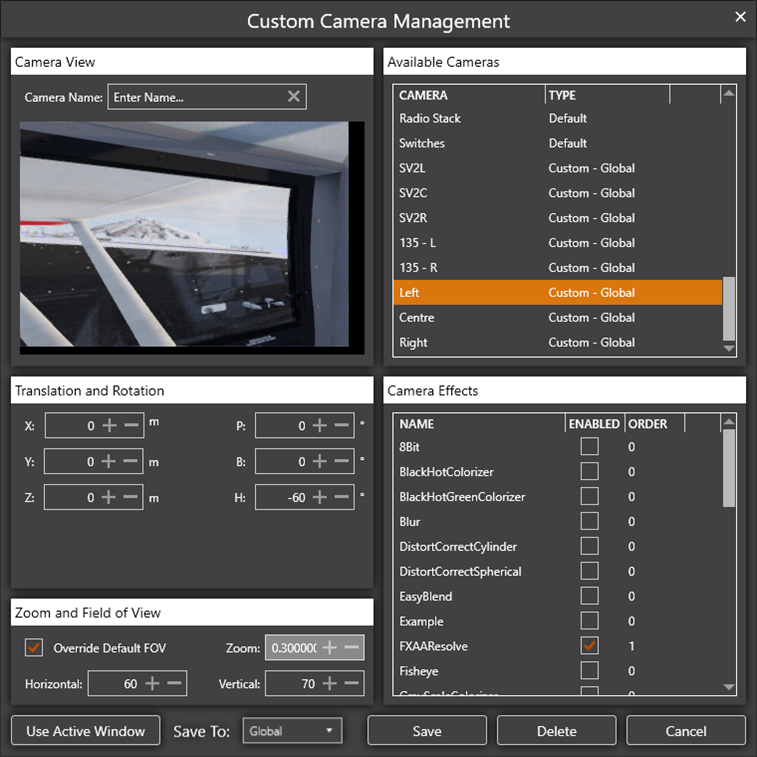The image size is (757, 757).
Task: Sort effects by ENABLED column header
Action: tap(595, 424)
